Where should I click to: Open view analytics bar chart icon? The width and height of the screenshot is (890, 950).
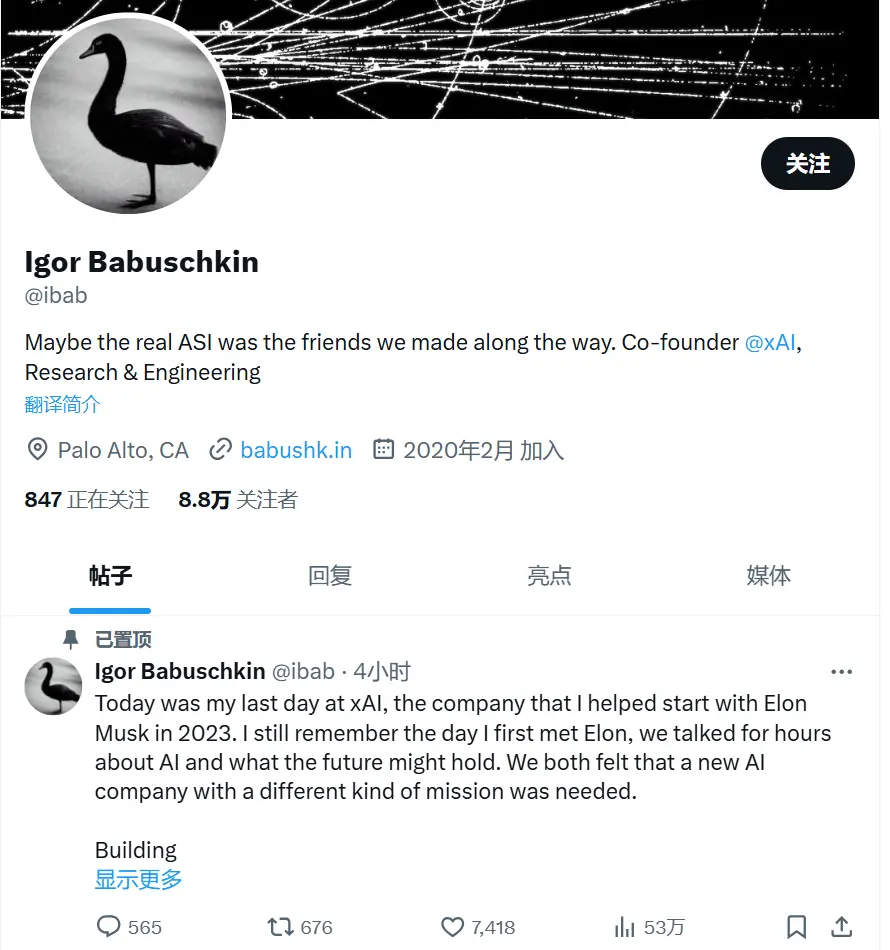coord(625,927)
